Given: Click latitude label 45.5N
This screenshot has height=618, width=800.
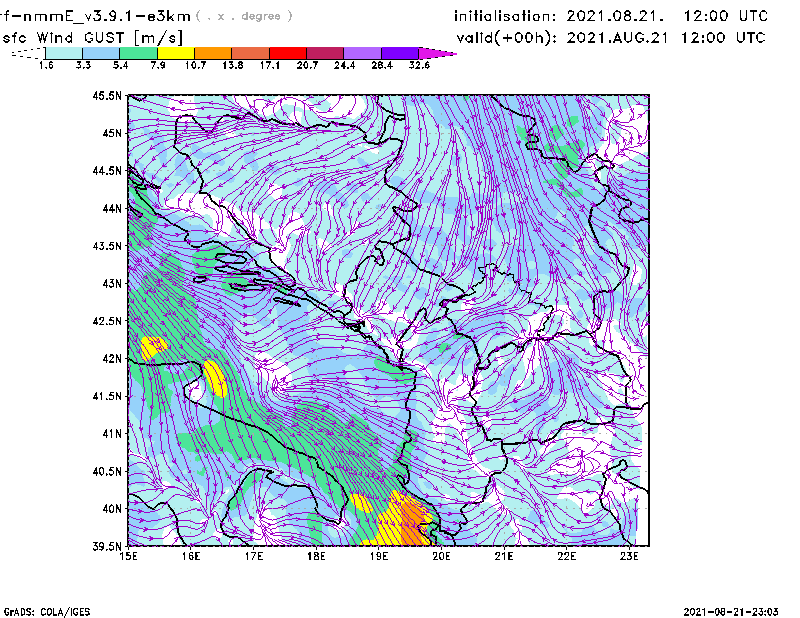Looking at the screenshot, I should pyautogui.click(x=107, y=95).
